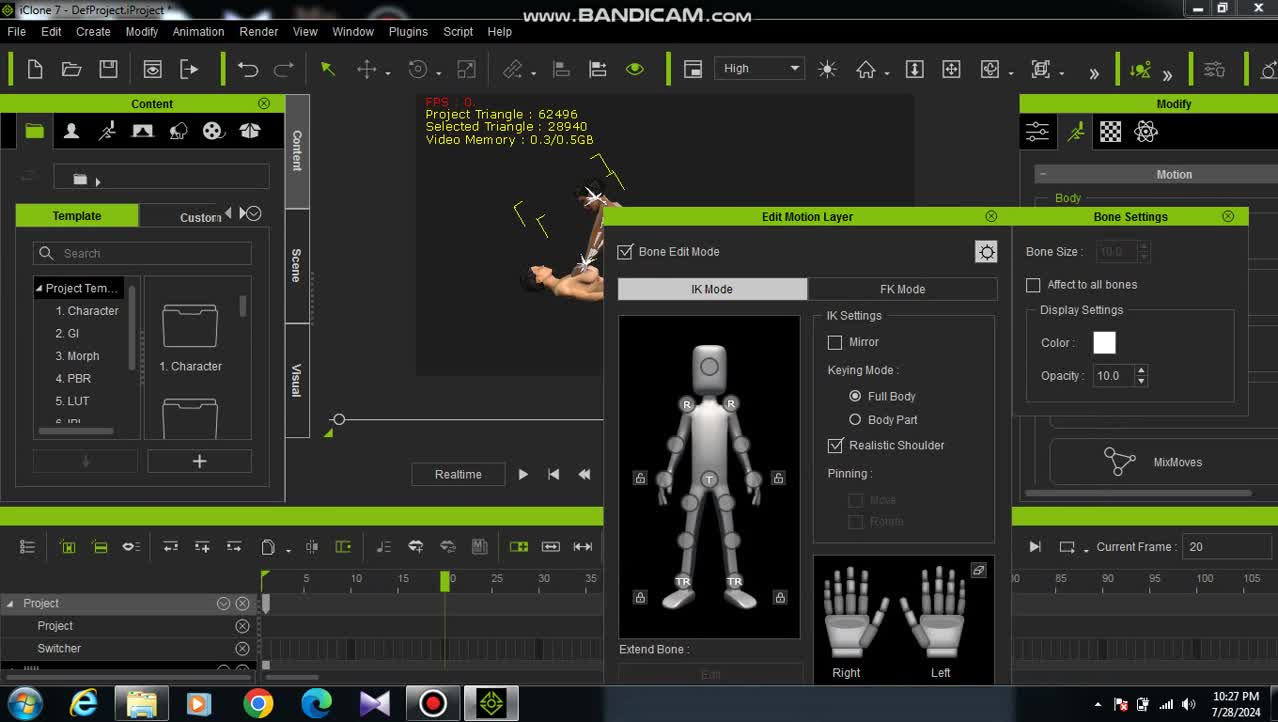Enable the Mirror checkbox

point(835,342)
